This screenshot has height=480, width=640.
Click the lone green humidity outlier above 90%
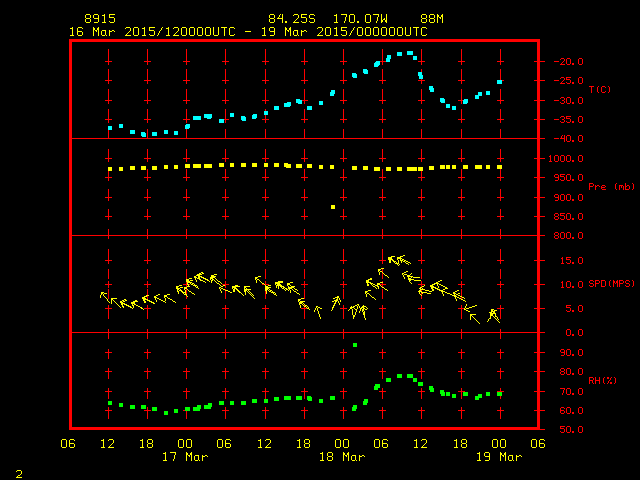pyautogui.click(x=355, y=345)
